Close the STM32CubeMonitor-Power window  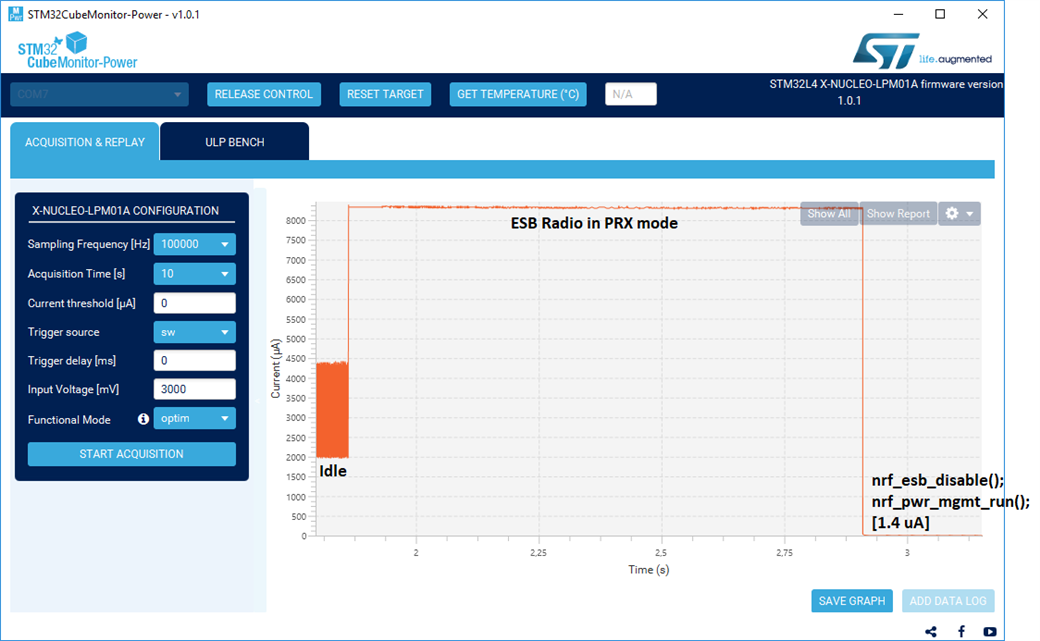pyautogui.click(x=982, y=14)
